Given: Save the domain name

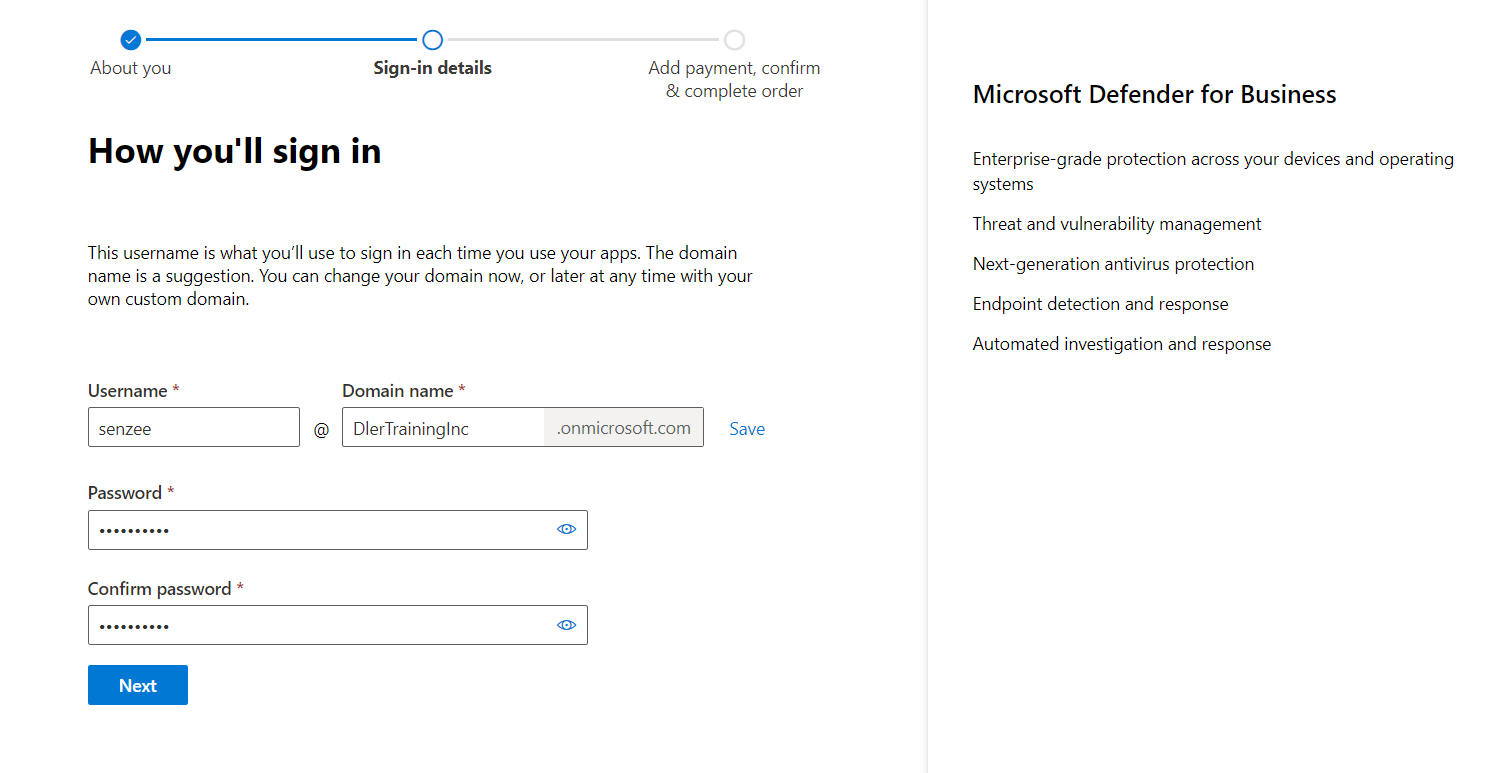Looking at the screenshot, I should pyautogui.click(x=747, y=429).
